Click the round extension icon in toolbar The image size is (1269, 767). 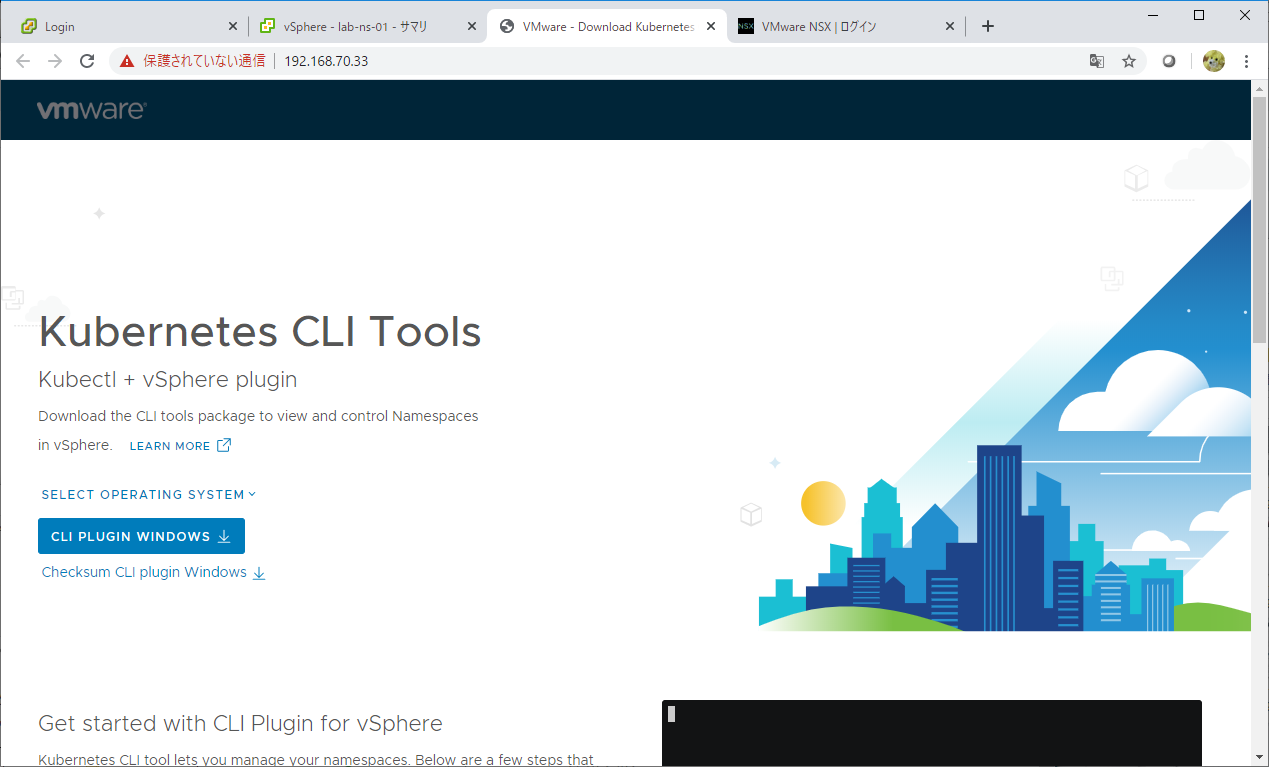tap(1169, 61)
